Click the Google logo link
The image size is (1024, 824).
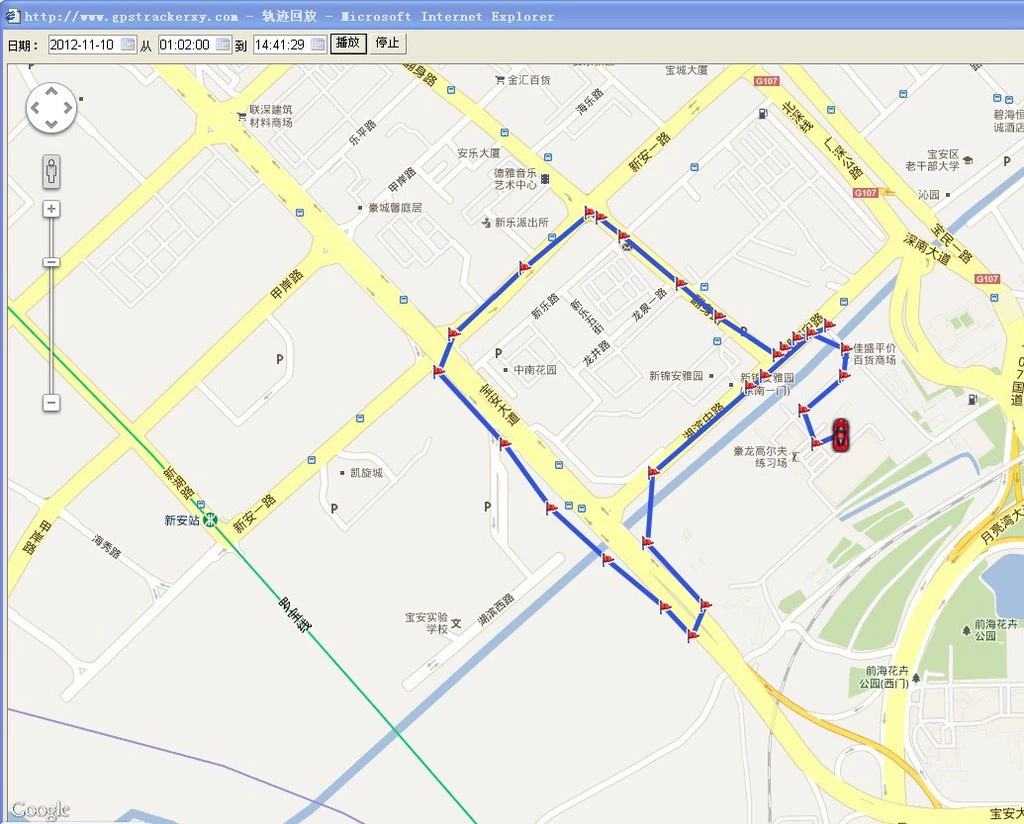click(40, 810)
